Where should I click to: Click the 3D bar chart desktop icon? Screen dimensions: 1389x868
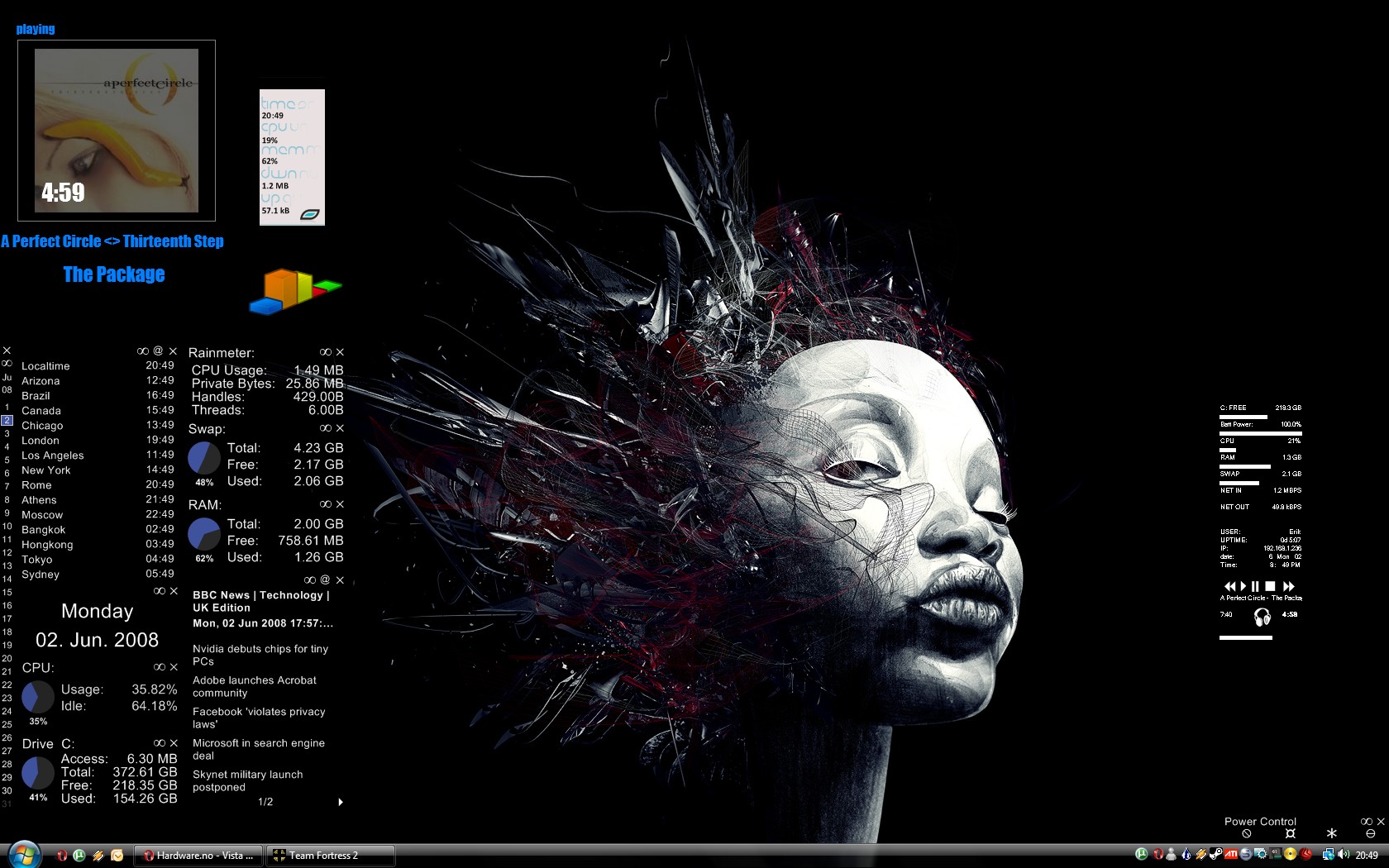coord(295,291)
